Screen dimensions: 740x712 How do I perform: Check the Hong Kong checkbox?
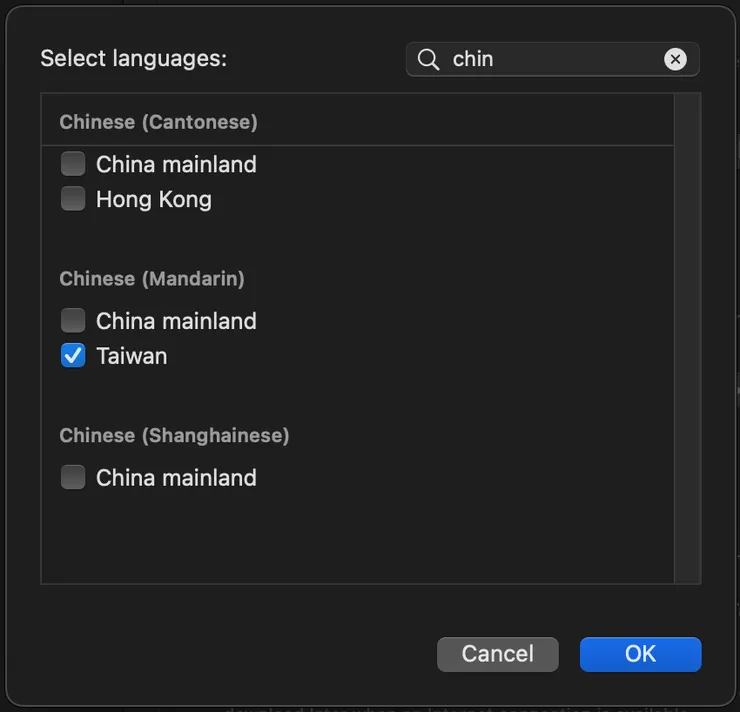click(x=73, y=199)
